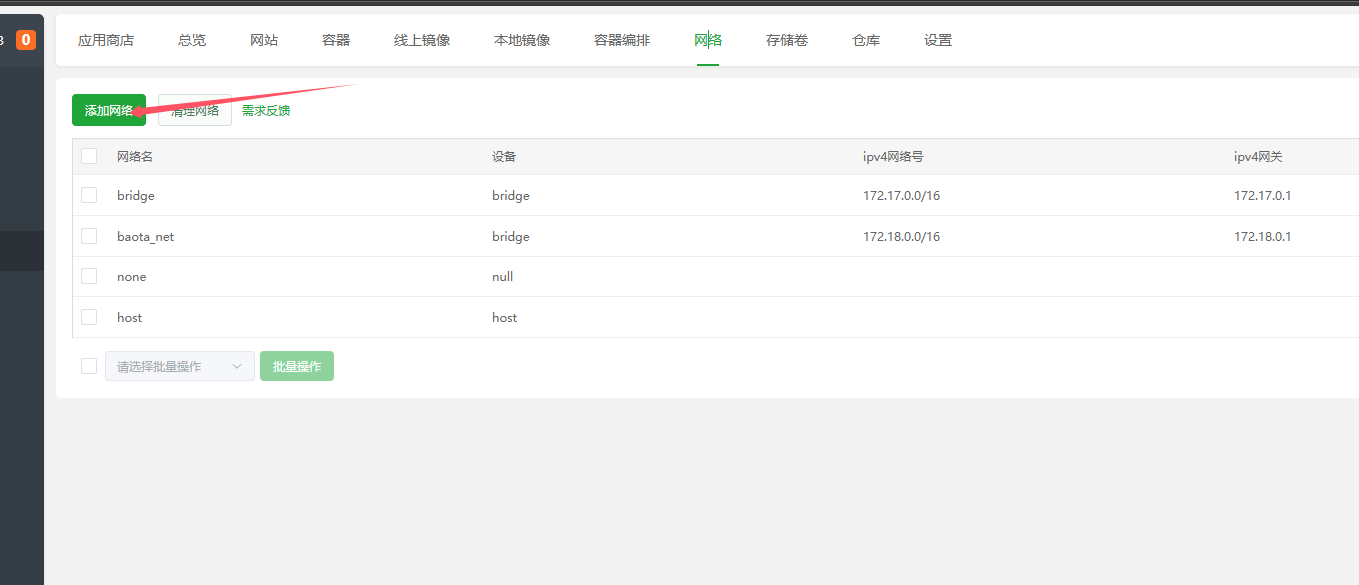Click the none network name
Viewport: 1359px width, 585px height.
pos(132,277)
